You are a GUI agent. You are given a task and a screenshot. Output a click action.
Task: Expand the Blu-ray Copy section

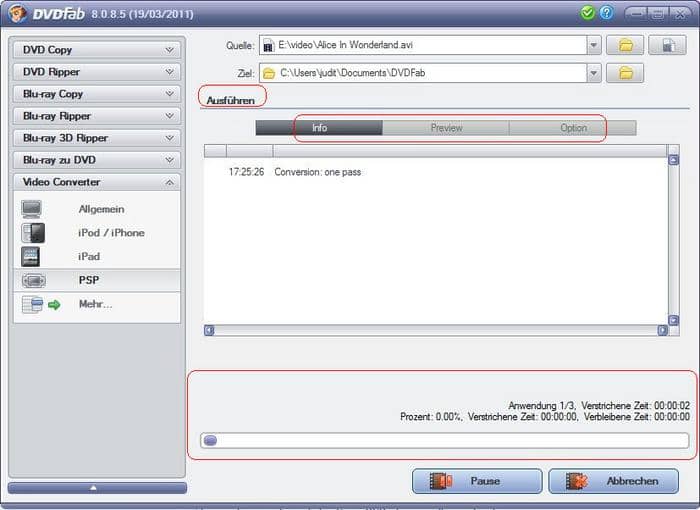(97, 94)
